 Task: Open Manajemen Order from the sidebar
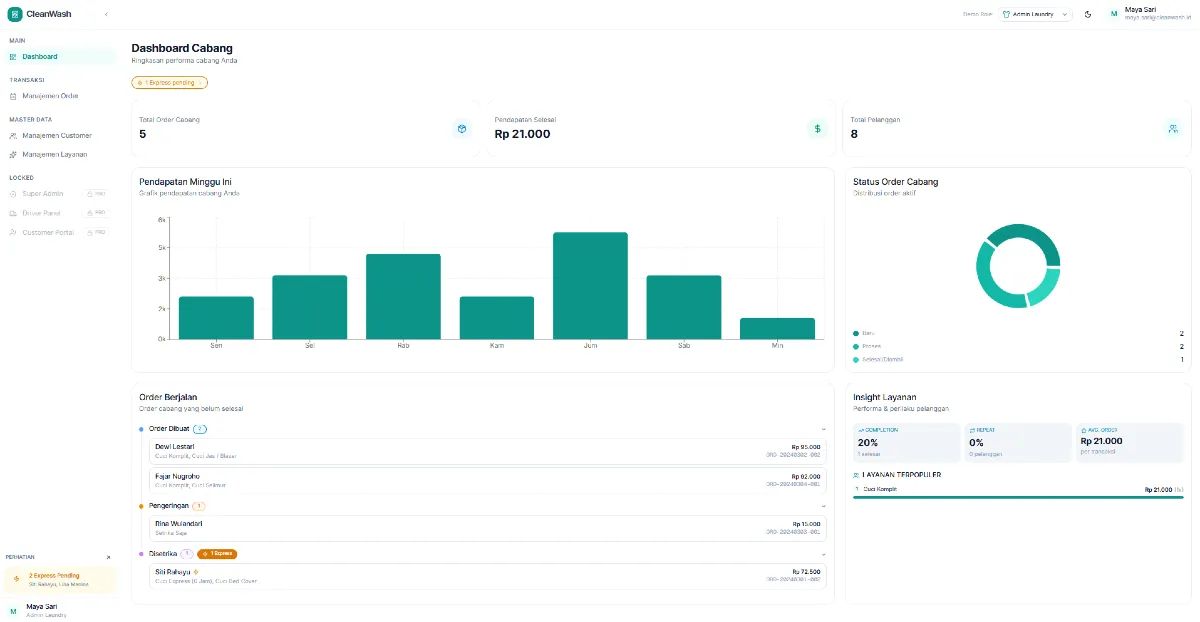[60, 96]
